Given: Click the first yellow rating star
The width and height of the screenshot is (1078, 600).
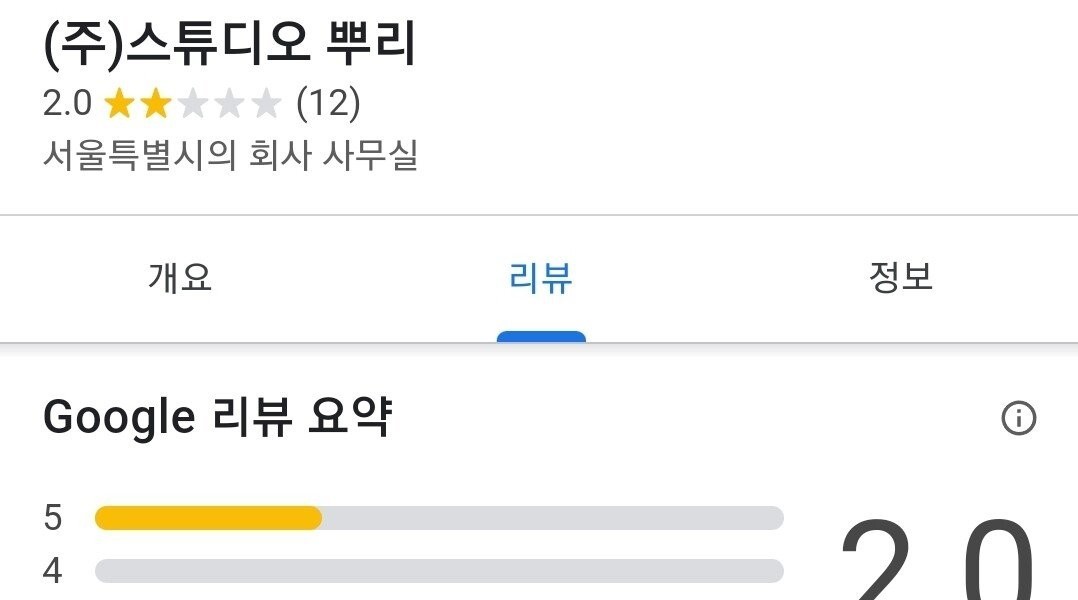Looking at the screenshot, I should [118, 103].
